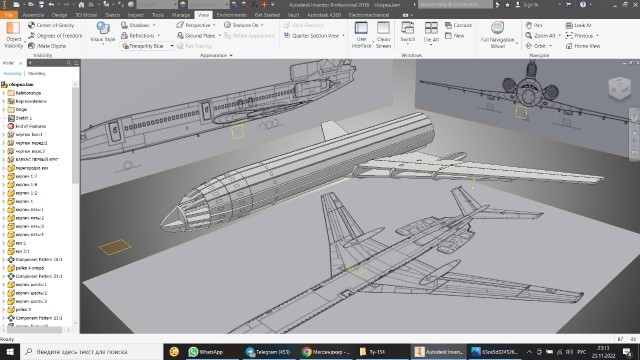The height and width of the screenshot is (360, 640).
Task: Click the Cascade windows button
Action: click(459, 25)
